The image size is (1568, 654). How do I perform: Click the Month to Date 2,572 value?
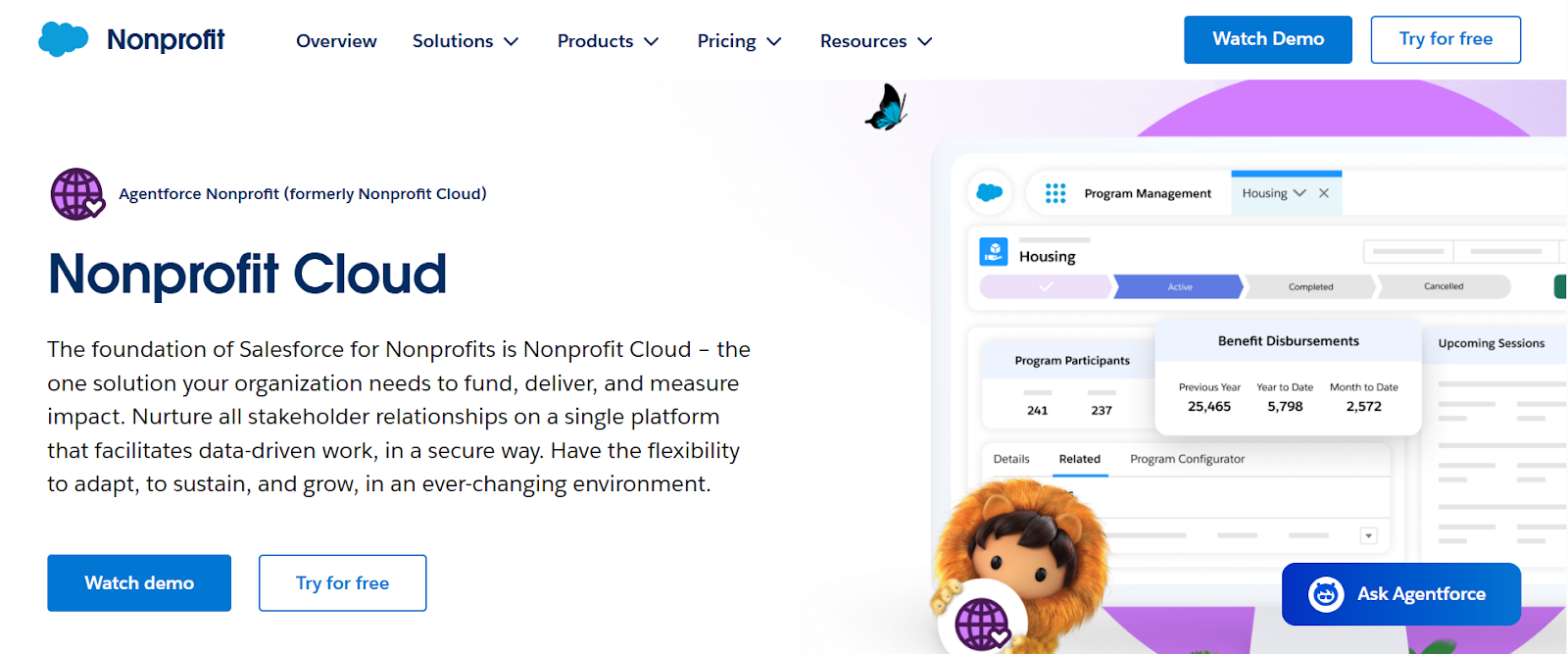click(x=1364, y=406)
